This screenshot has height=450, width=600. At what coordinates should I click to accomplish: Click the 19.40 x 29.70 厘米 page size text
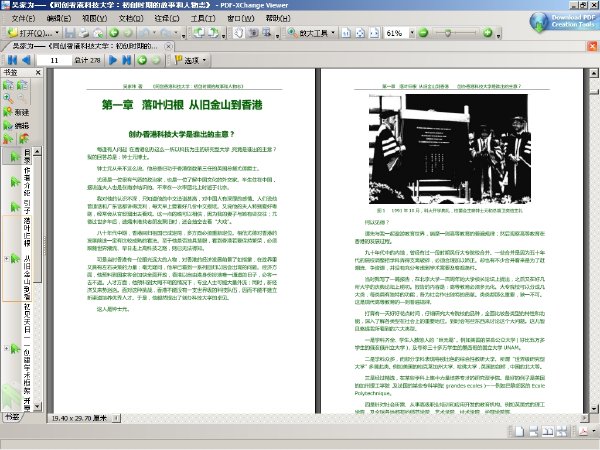(x=79, y=418)
